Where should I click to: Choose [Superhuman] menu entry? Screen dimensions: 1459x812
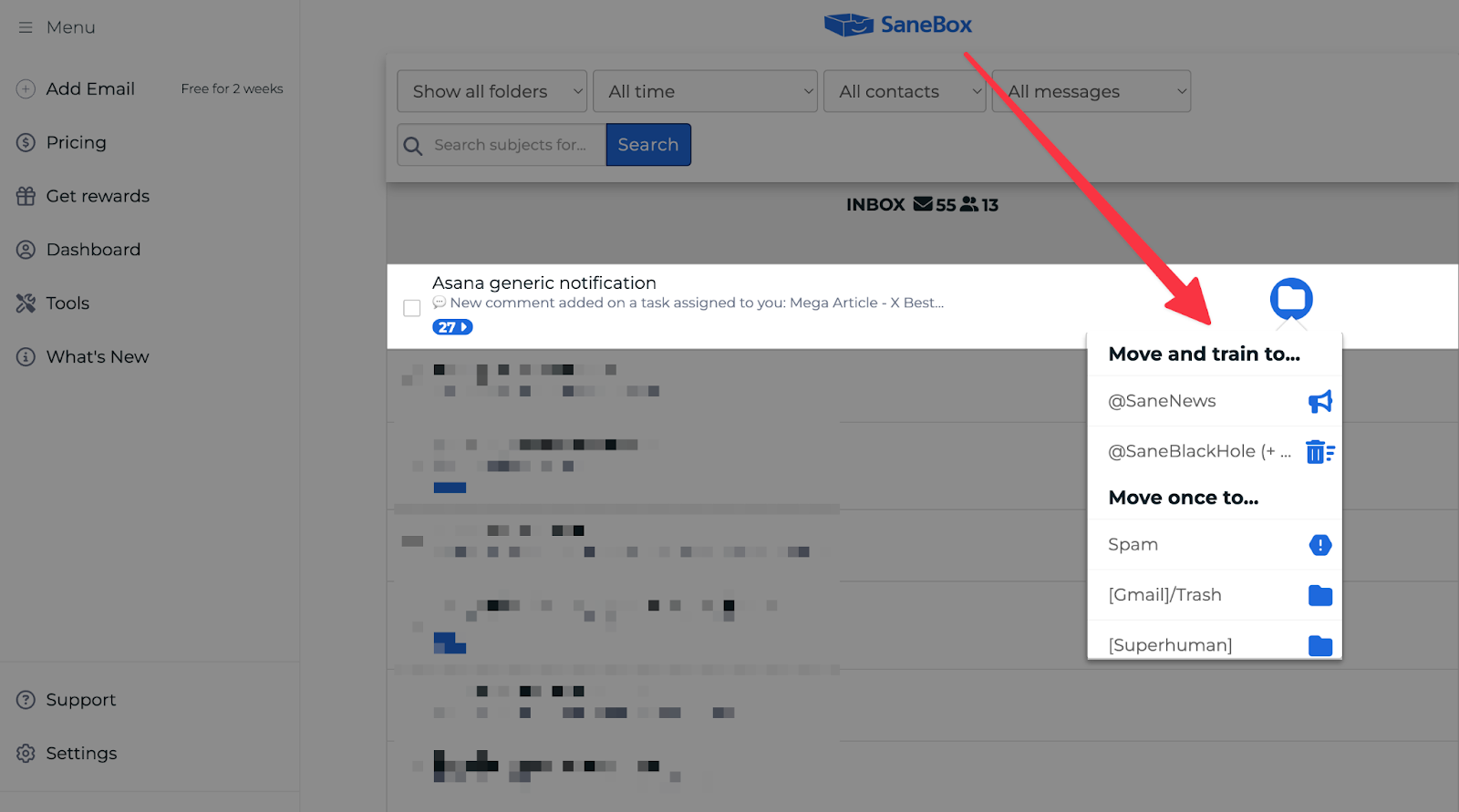point(1215,644)
